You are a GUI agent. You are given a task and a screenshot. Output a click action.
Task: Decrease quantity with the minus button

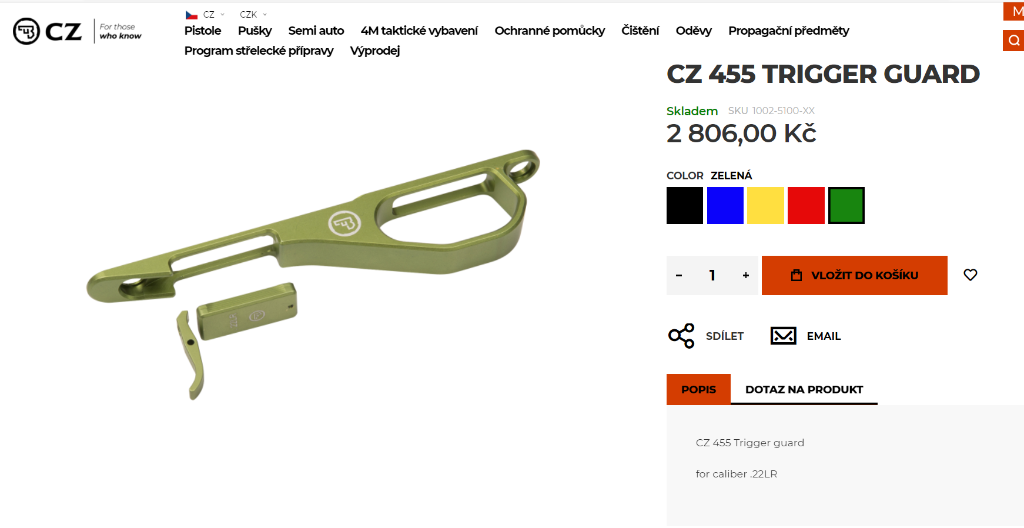coord(679,275)
